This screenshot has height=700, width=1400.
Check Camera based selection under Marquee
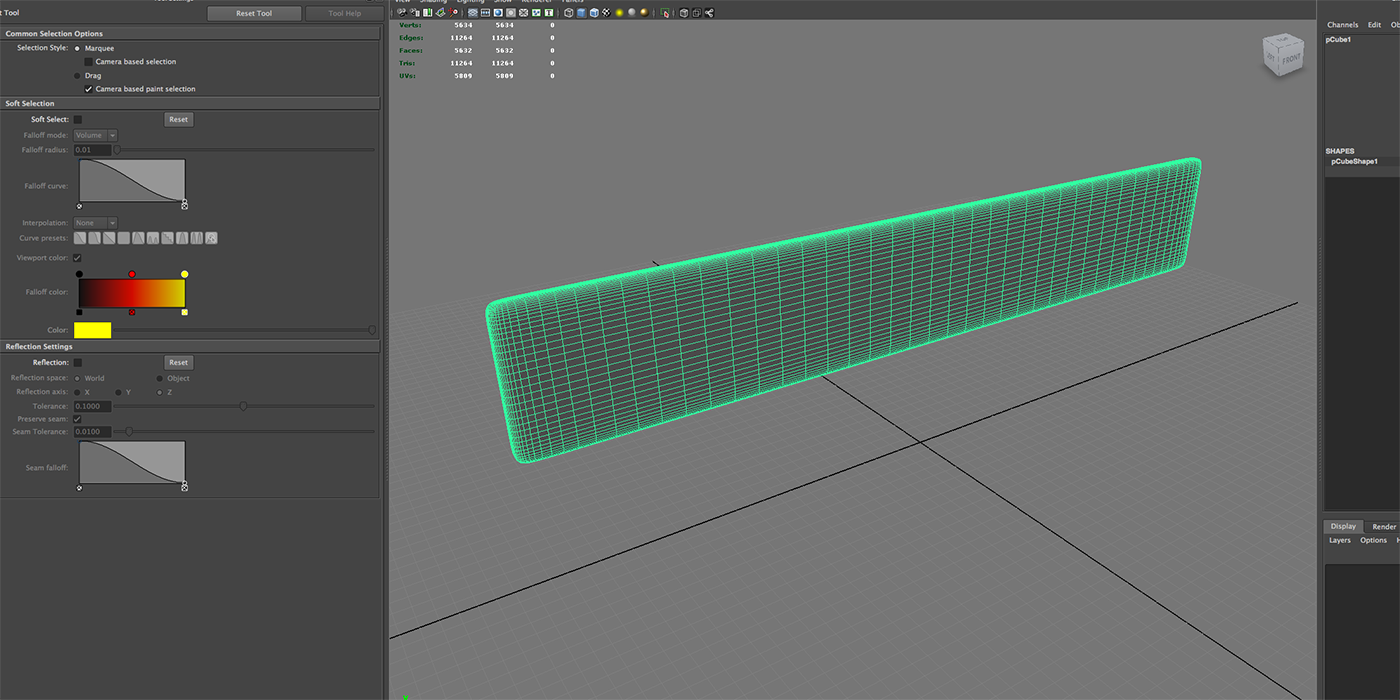coord(89,62)
